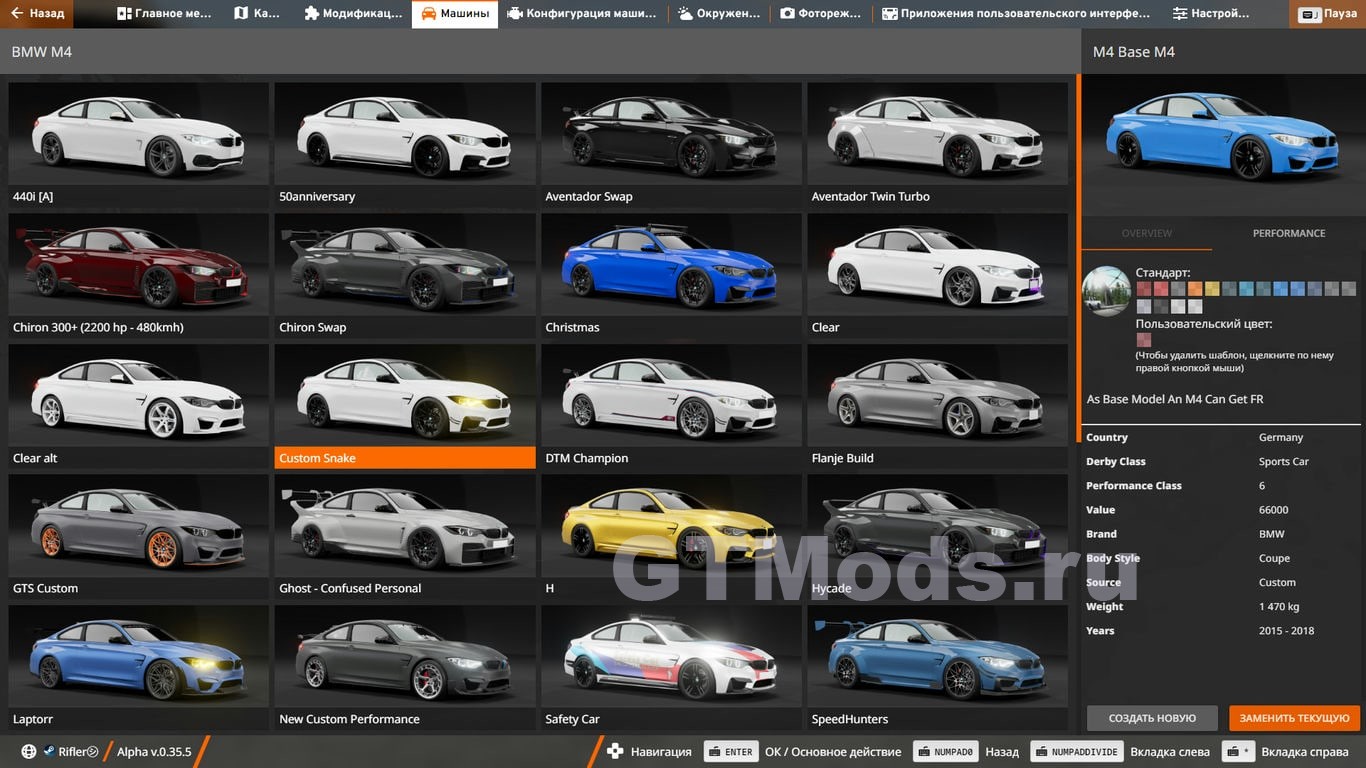Select the Hycade configuration thumbnail
This screenshot has height=768, width=1366.
click(x=938, y=536)
